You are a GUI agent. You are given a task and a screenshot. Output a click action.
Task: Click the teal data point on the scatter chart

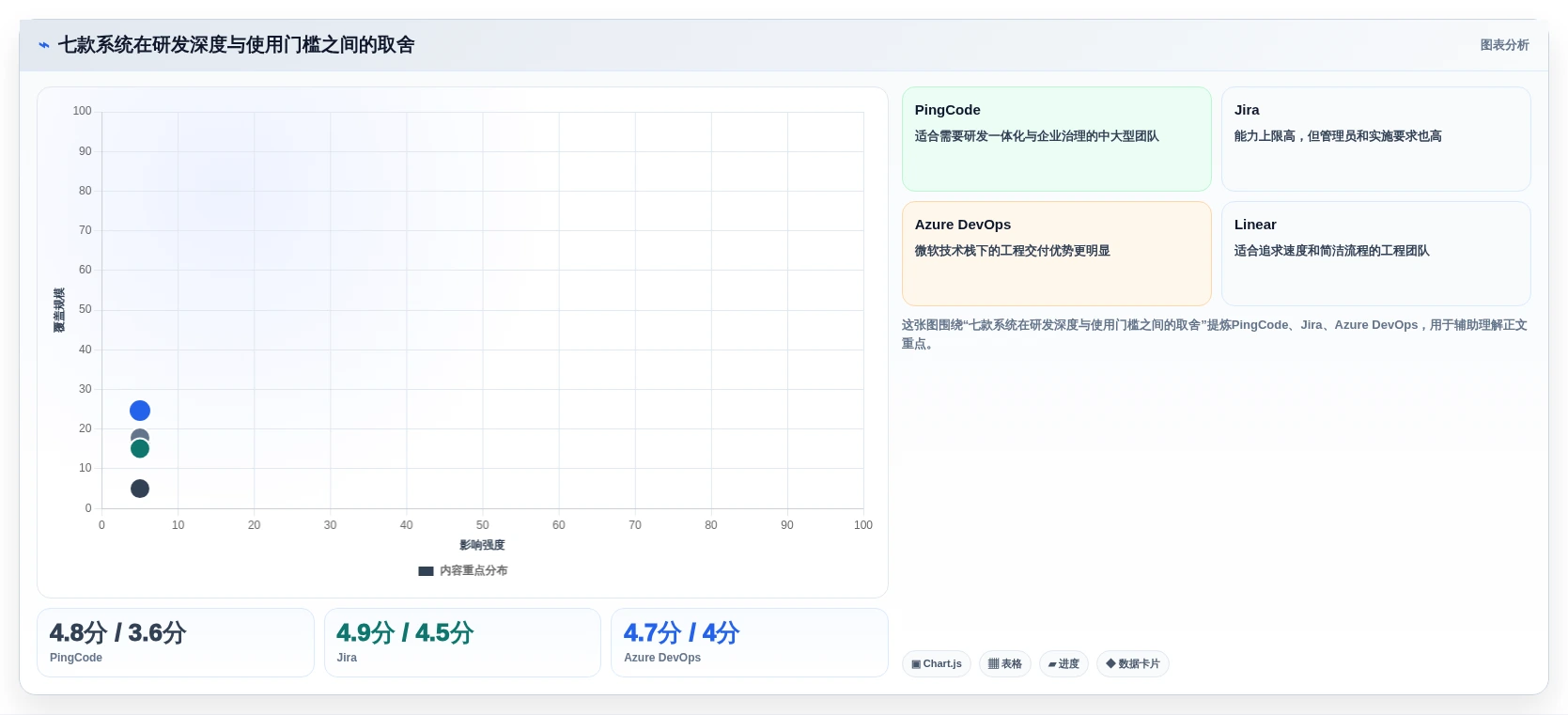tap(140, 449)
